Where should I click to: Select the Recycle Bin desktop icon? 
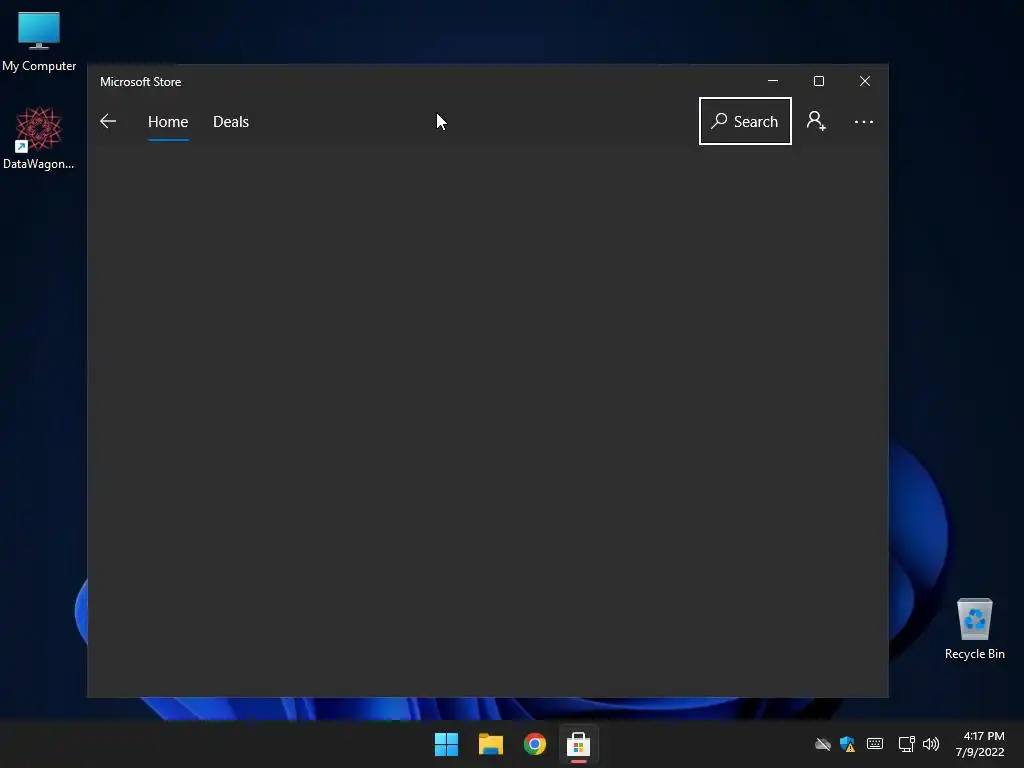[974, 629]
